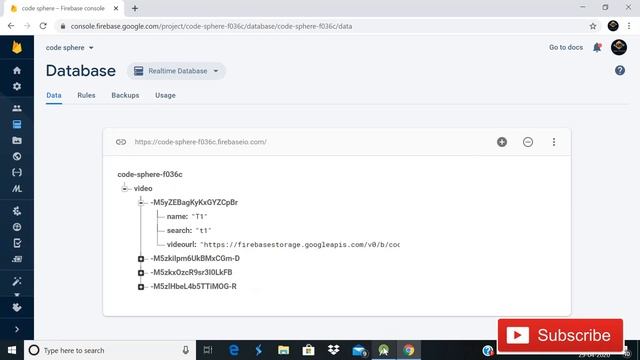Viewport: 640px width, 360px height.
Task: Expand the -M5zkxOzcR9sr3I0LkFB node
Action: 141,273
